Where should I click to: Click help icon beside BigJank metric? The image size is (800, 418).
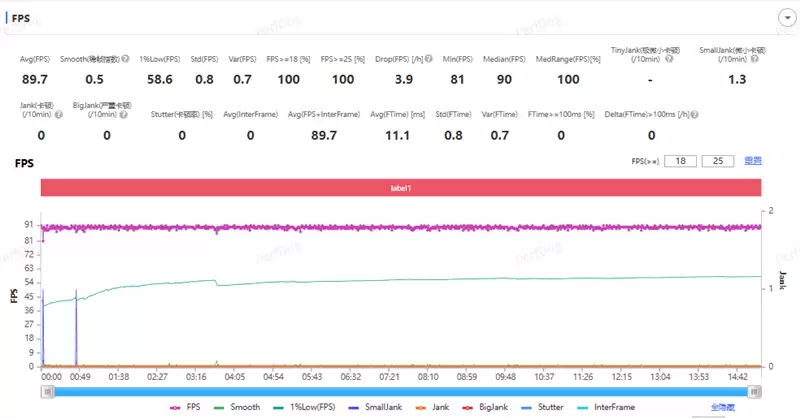click(x=125, y=115)
